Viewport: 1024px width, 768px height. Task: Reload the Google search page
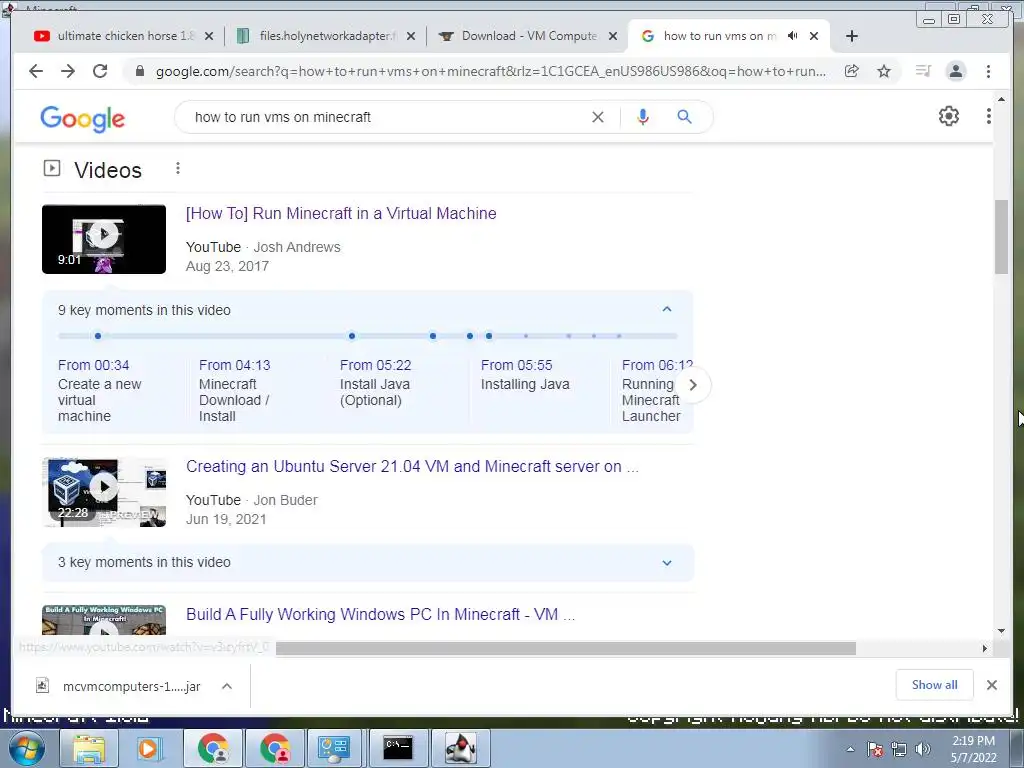point(100,71)
